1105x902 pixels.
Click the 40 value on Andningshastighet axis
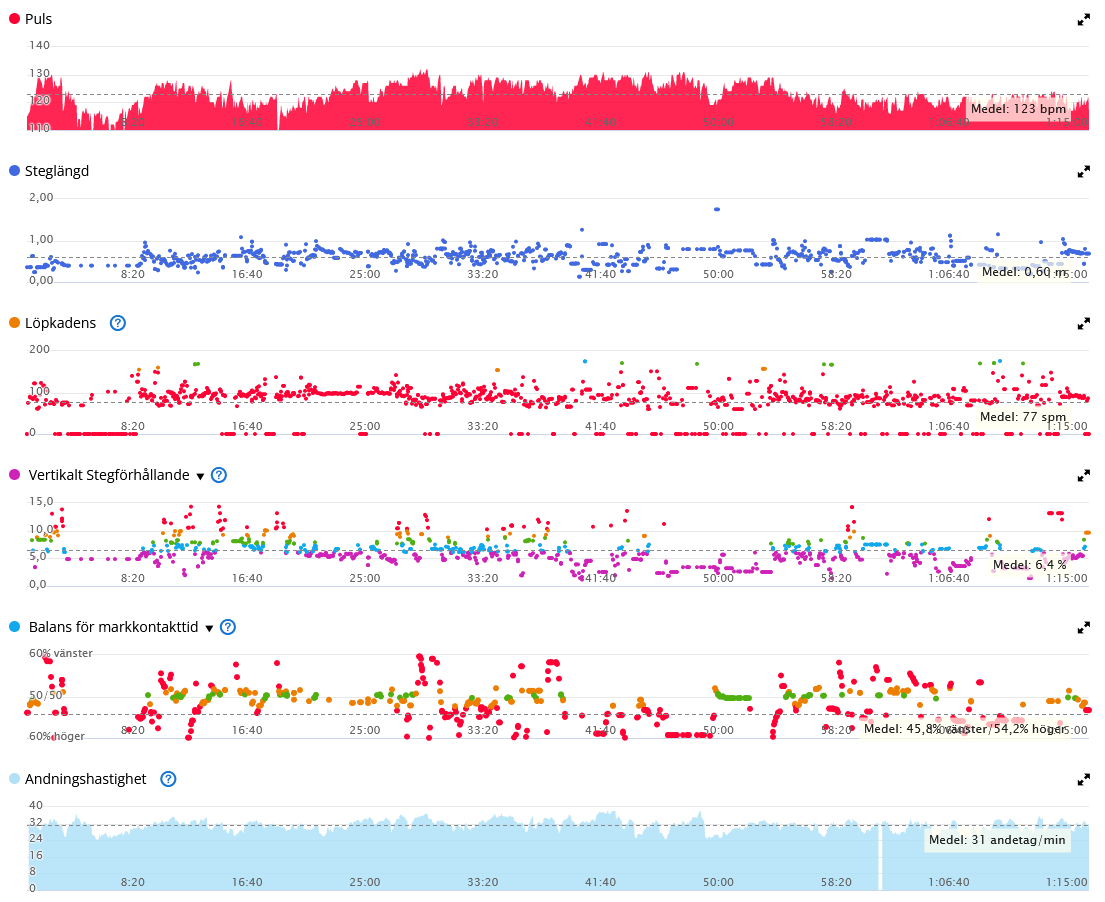(x=36, y=805)
